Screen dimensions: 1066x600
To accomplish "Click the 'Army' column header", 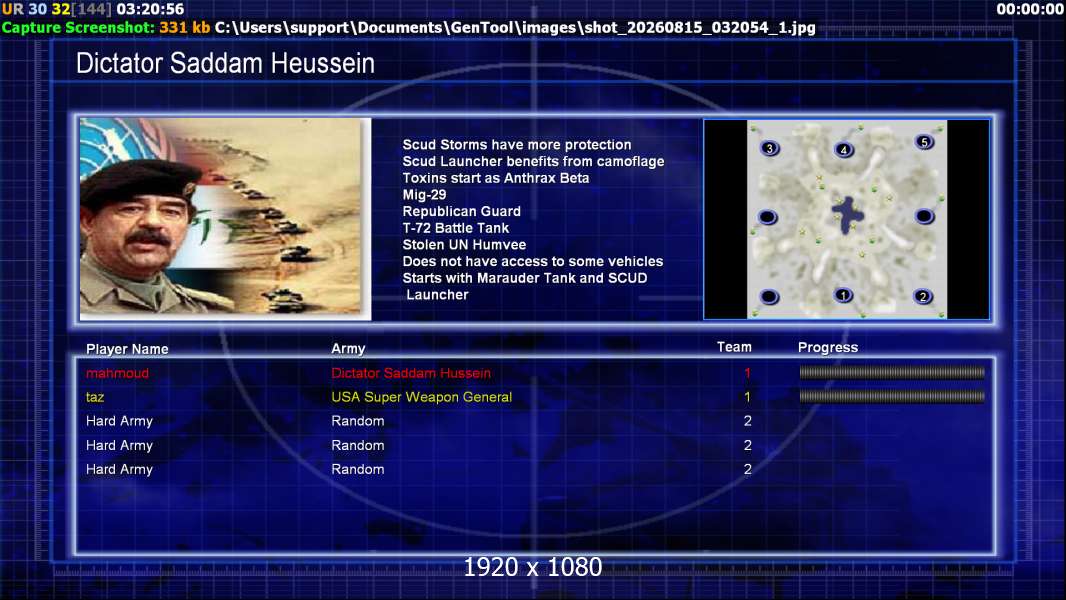I will pos(348,349).
